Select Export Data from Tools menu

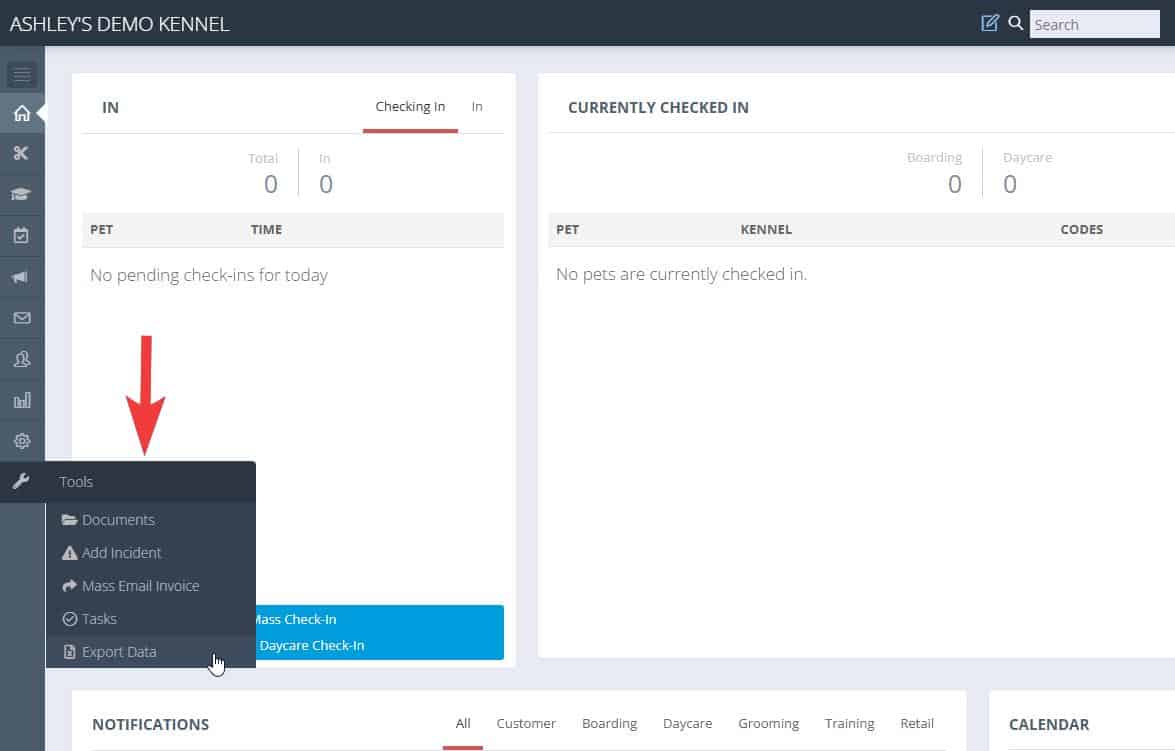click(x=119, y=652)
